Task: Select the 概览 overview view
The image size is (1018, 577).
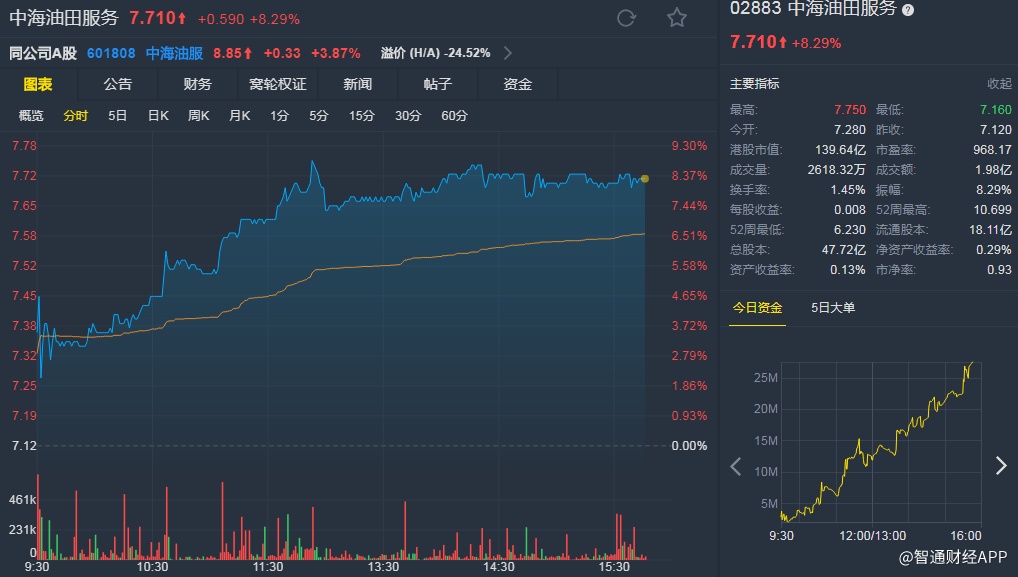Action: (x=31, y=116)
